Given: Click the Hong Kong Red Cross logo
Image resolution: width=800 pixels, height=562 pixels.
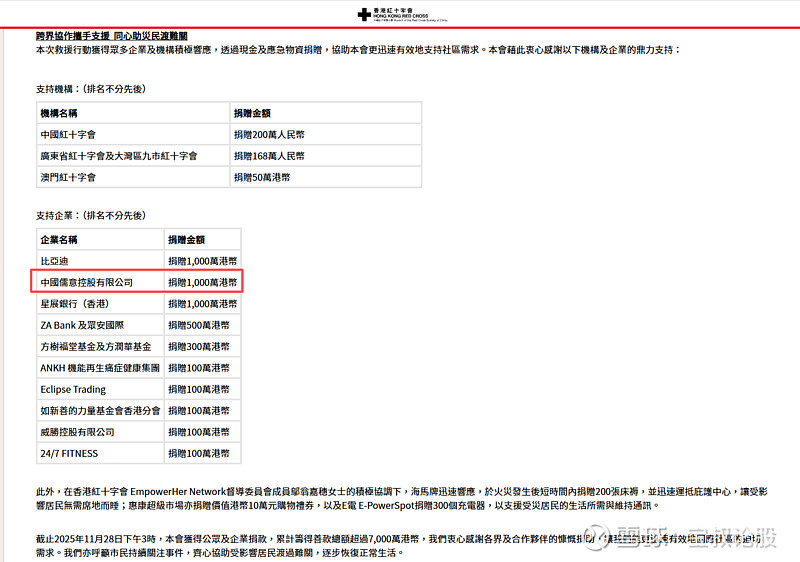Looking at the screenshot, I should tap(402, 14).
